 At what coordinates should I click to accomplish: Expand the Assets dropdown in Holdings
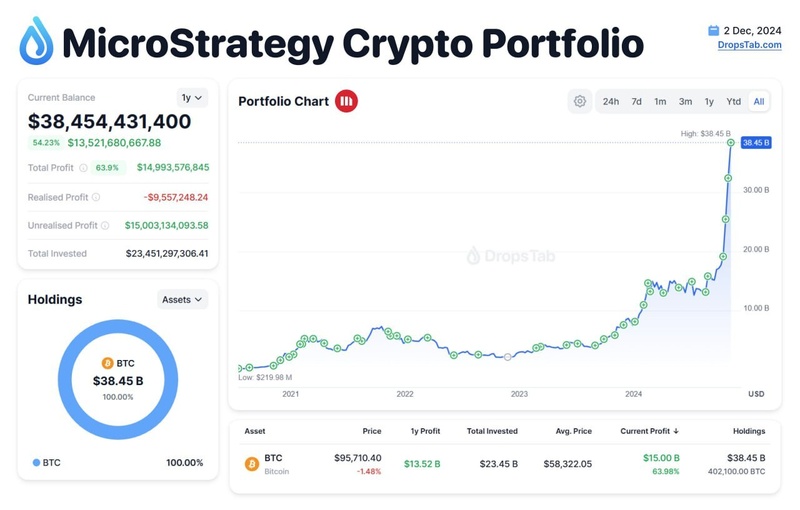(x=183, y=299)
